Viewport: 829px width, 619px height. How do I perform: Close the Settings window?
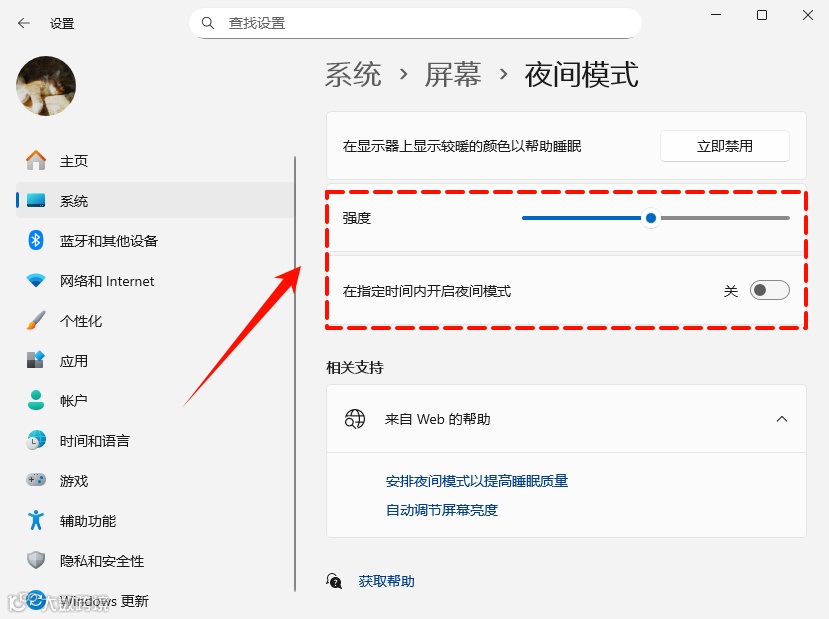point(808,15)
